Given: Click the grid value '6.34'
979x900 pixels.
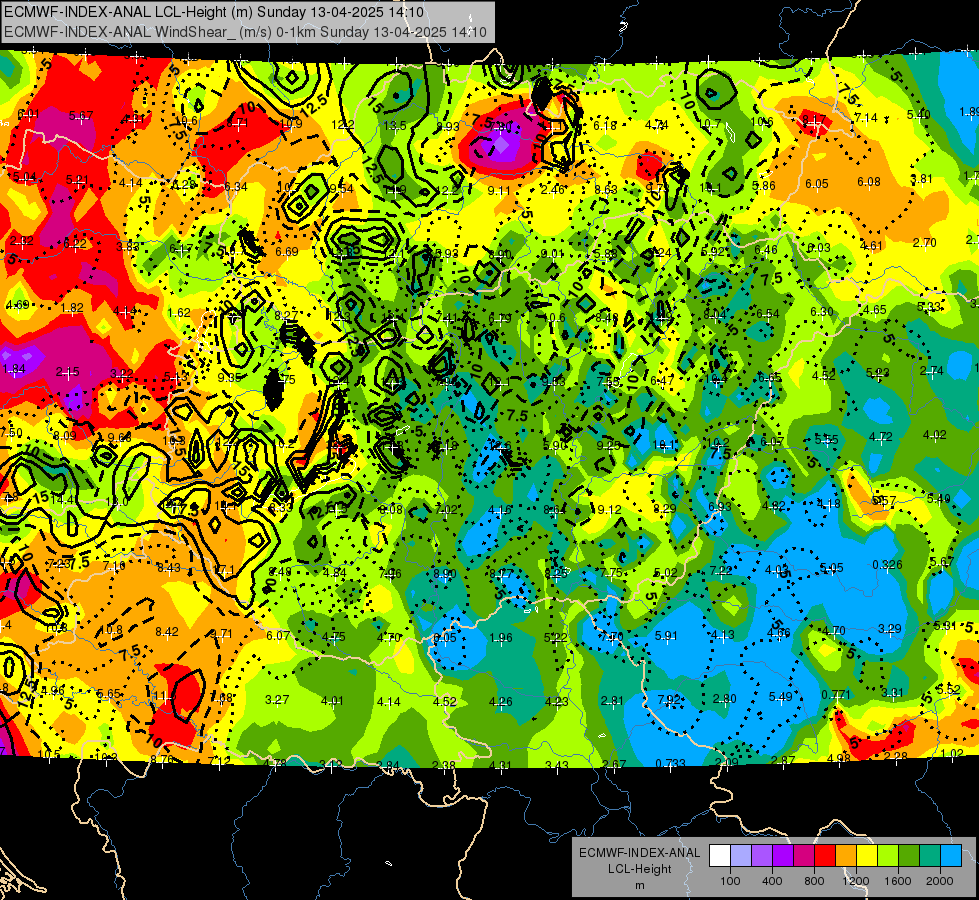Looking at the screenshot, I should [236, 186].
